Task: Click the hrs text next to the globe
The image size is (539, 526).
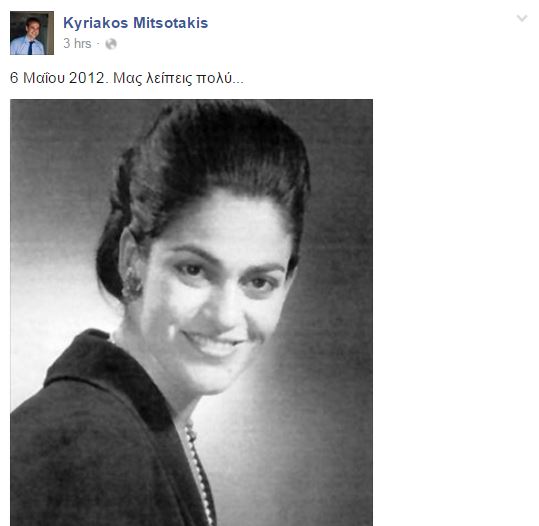Action: (82, 44)
